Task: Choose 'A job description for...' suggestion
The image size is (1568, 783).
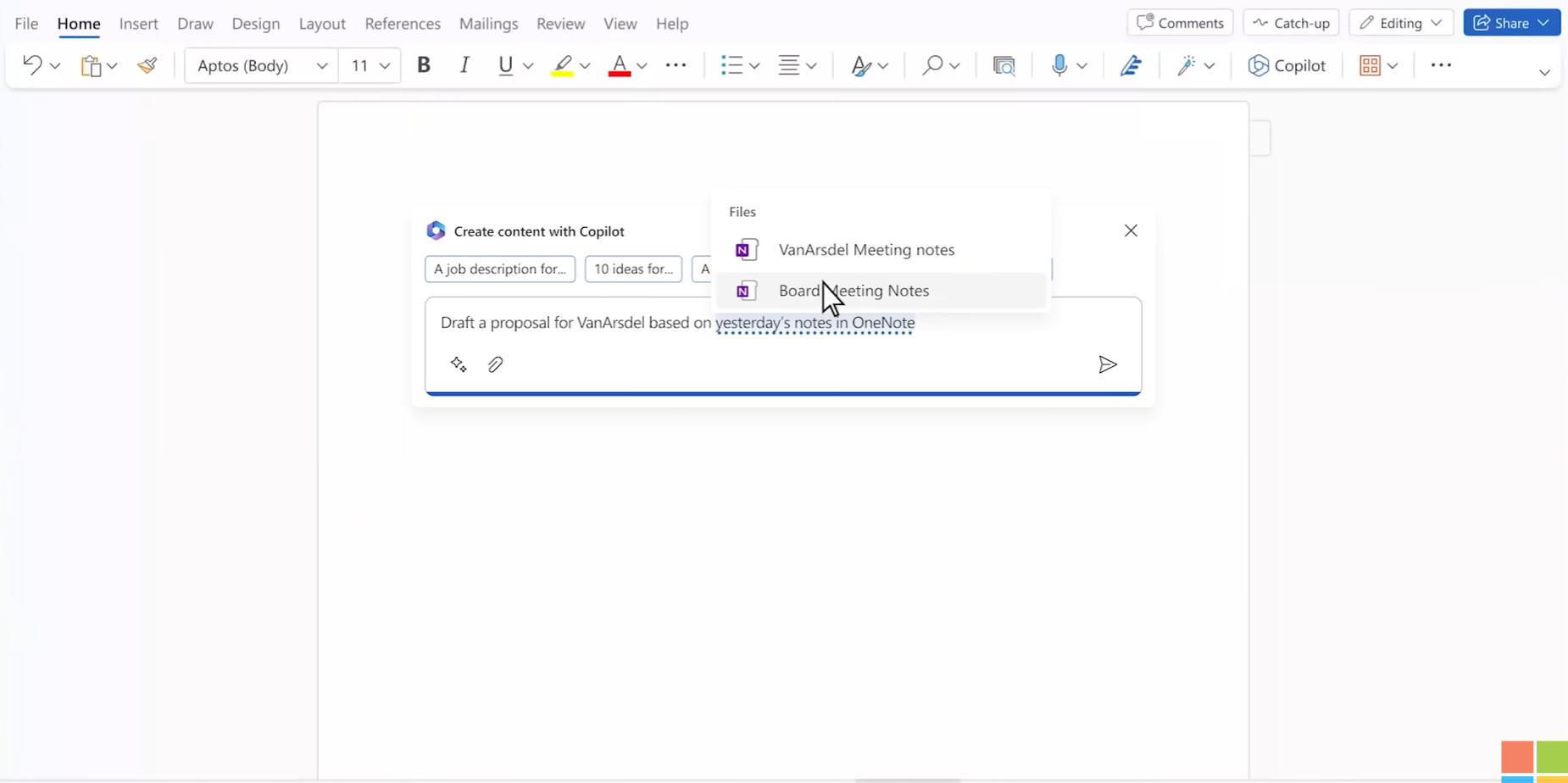Action: [x=500, y=269]
